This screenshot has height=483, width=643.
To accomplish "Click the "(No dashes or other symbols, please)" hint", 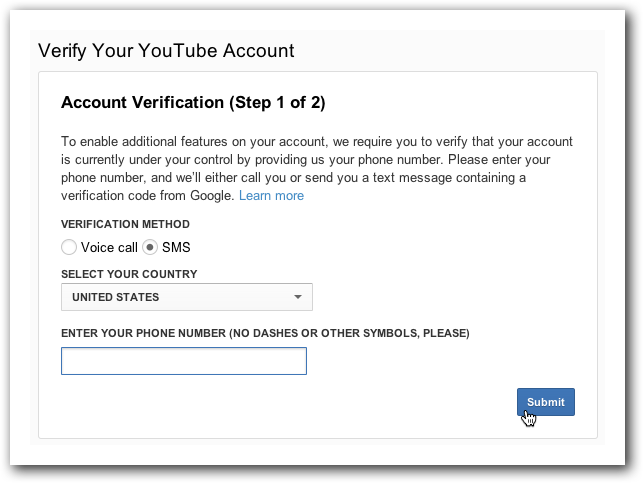I will pyautogui.click(x=349, y=333).
